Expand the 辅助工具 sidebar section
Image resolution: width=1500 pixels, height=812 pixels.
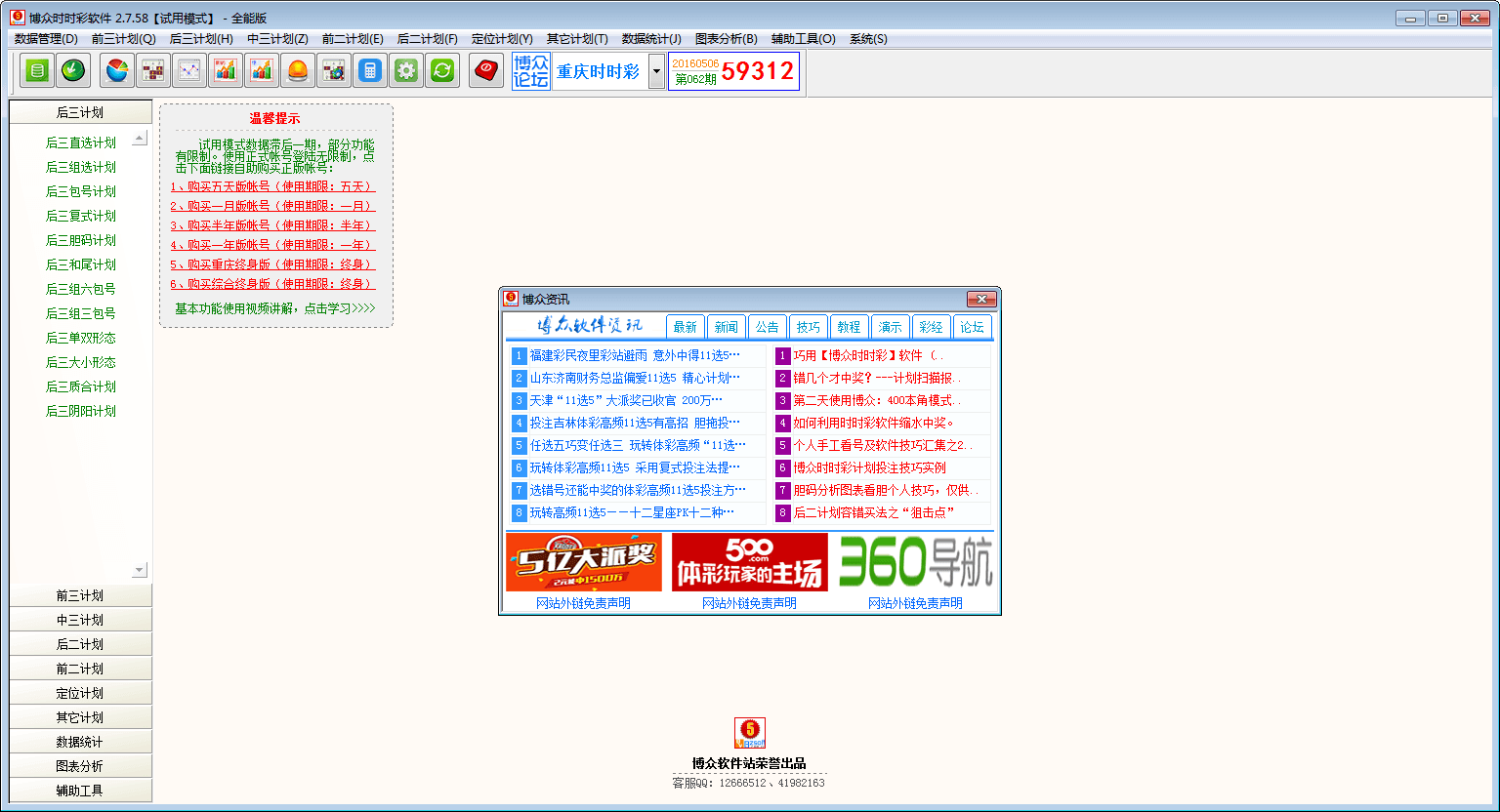pos(80,791)
